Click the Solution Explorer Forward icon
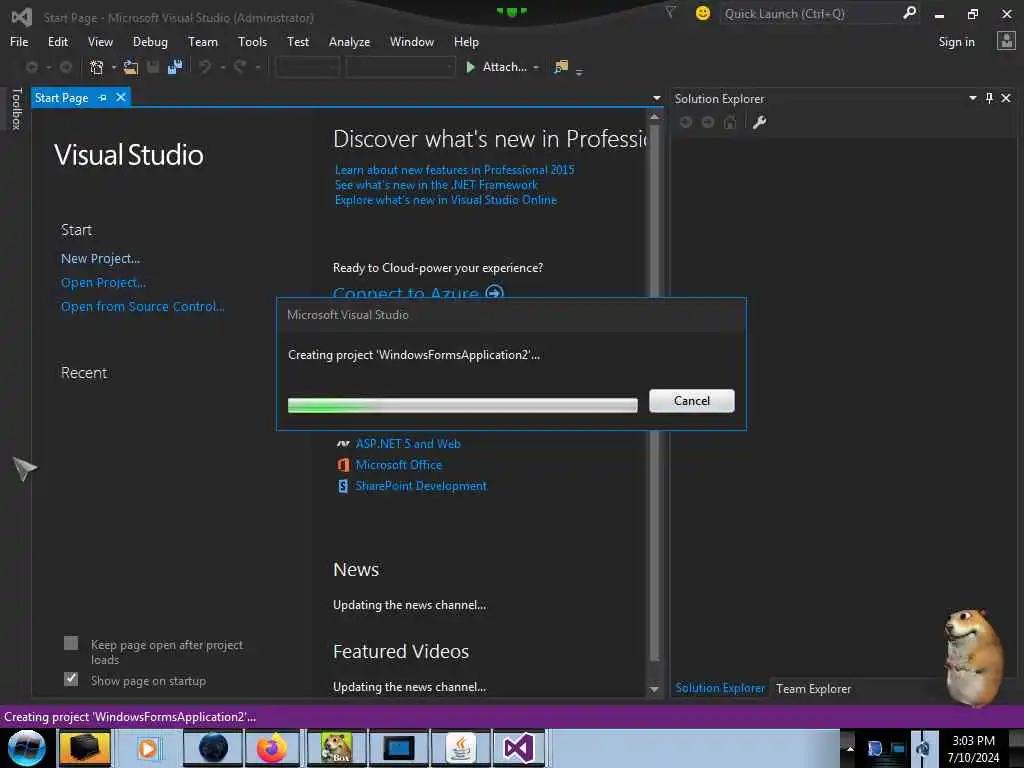Viewport: 1024px width, 768px height. (708, 122)
